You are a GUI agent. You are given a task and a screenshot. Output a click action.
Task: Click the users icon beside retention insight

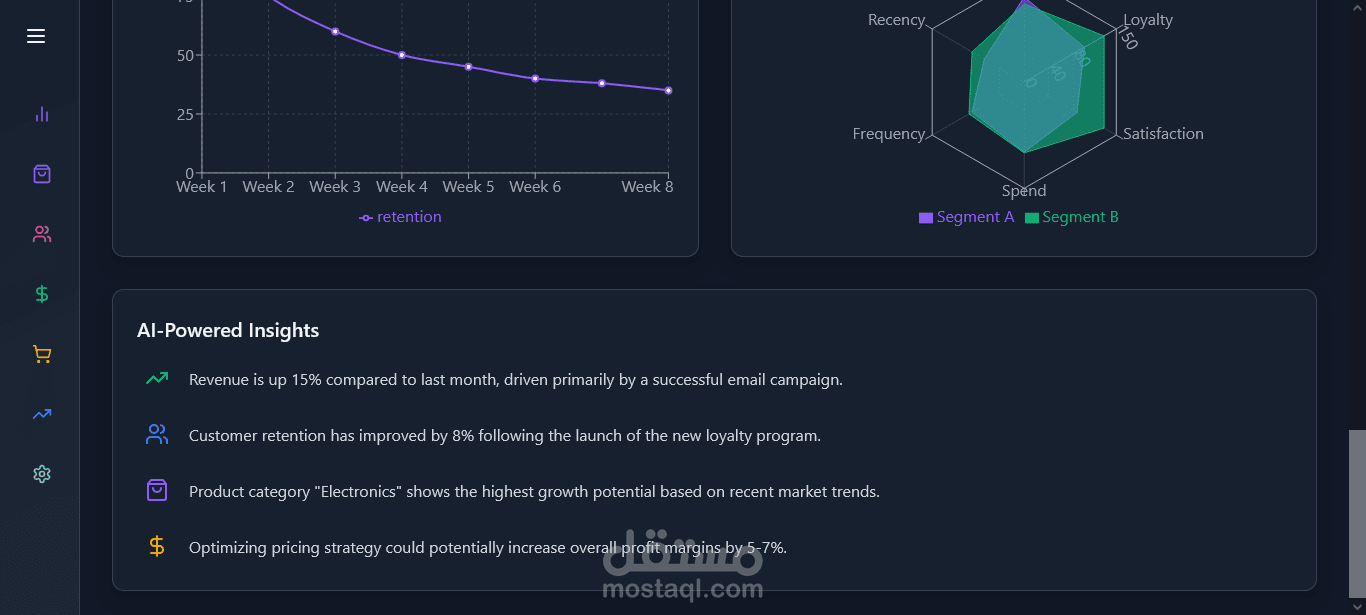coord(157,435)
